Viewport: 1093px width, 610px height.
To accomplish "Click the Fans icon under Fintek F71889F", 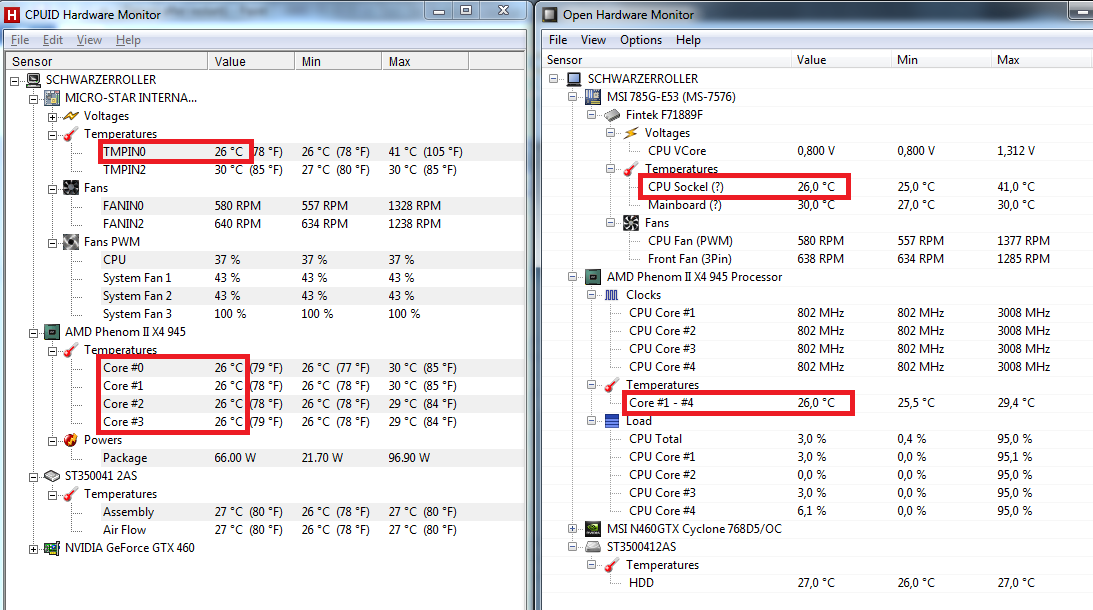I will tap(631, 223).
